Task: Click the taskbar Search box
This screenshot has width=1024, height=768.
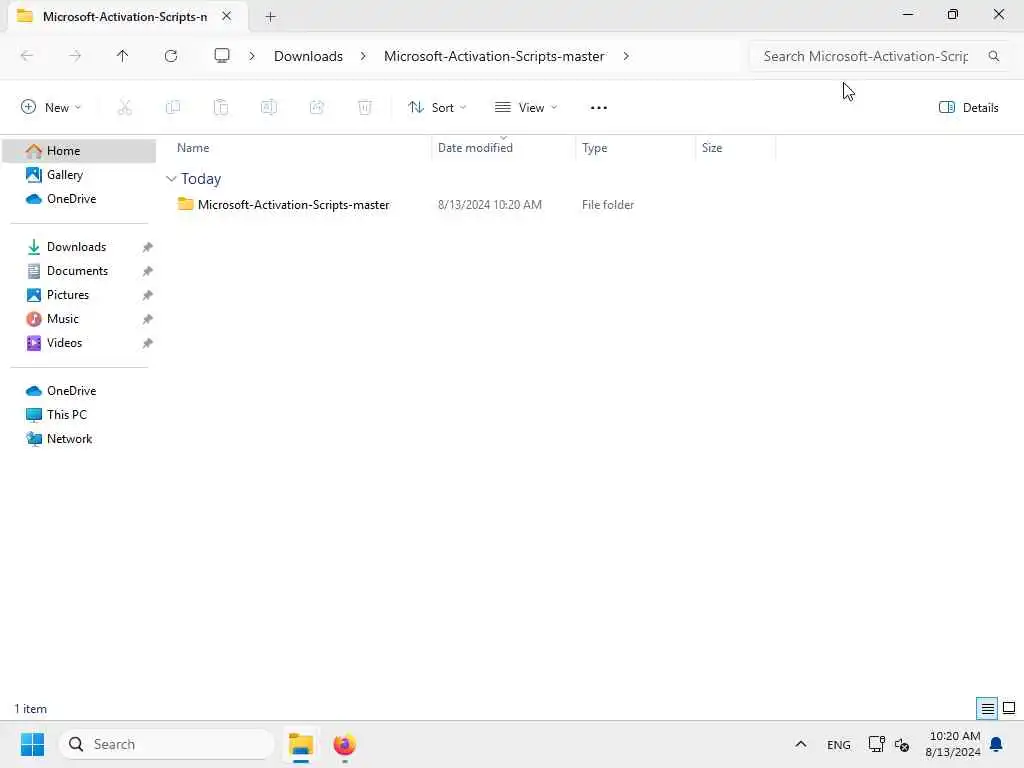Action: point(167,744)
